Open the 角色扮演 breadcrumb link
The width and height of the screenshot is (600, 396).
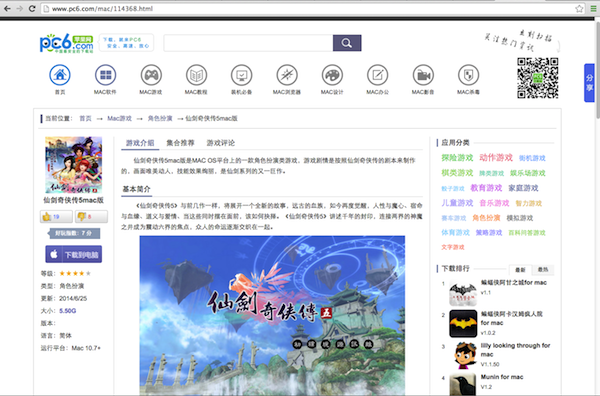(x=160, y=118)
